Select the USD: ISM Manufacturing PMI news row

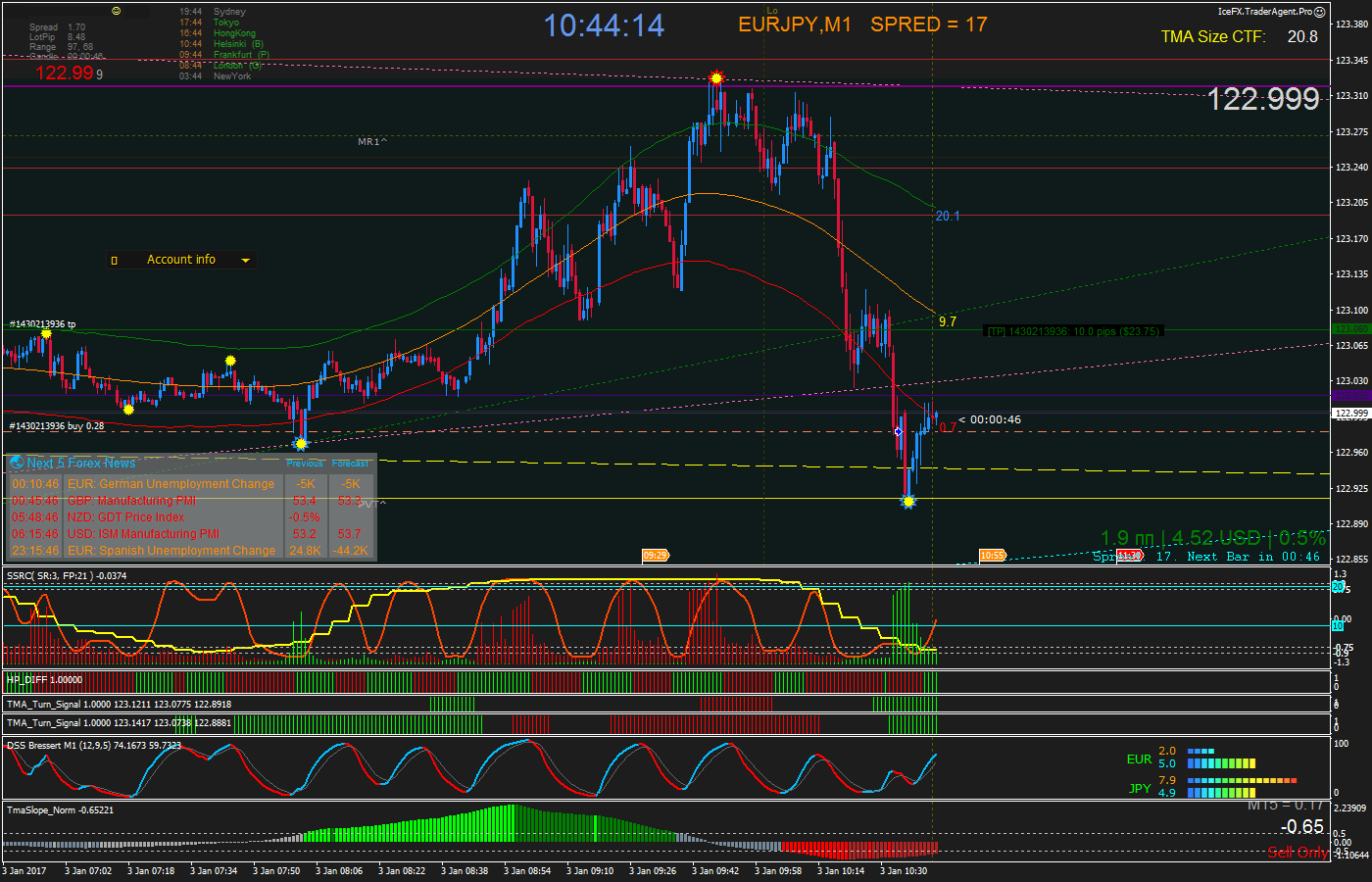pos(191,534)
